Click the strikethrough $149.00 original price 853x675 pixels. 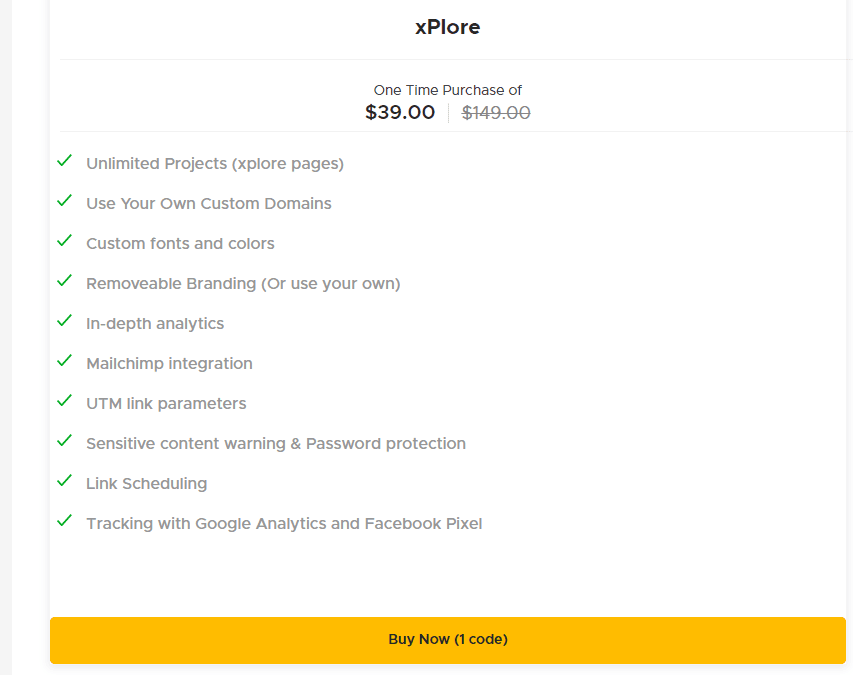coord(496,112)
